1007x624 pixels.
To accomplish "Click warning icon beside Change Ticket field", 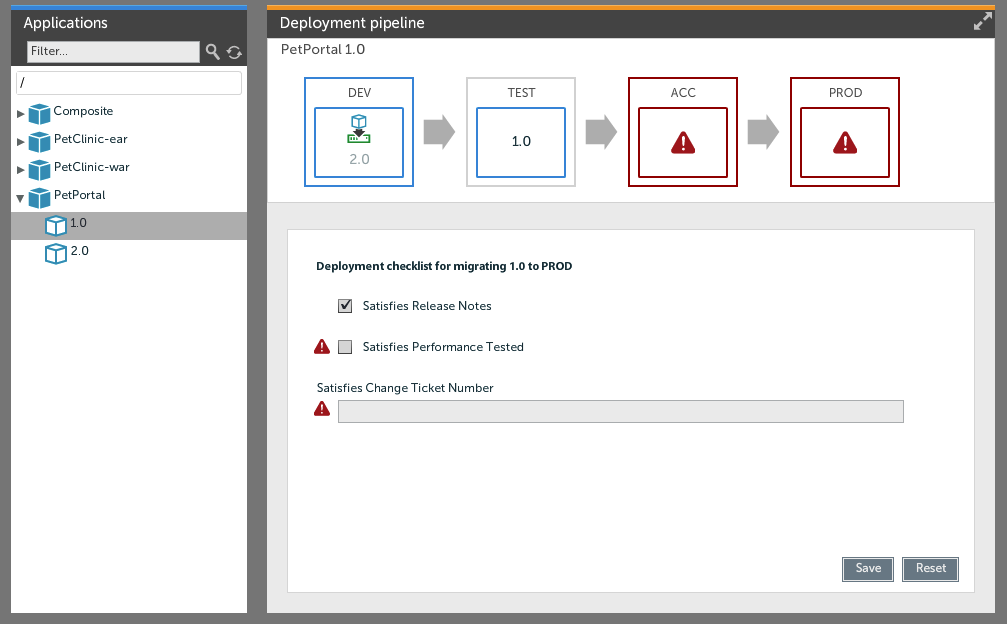I will pyautogui.click(x=322, y=408).
